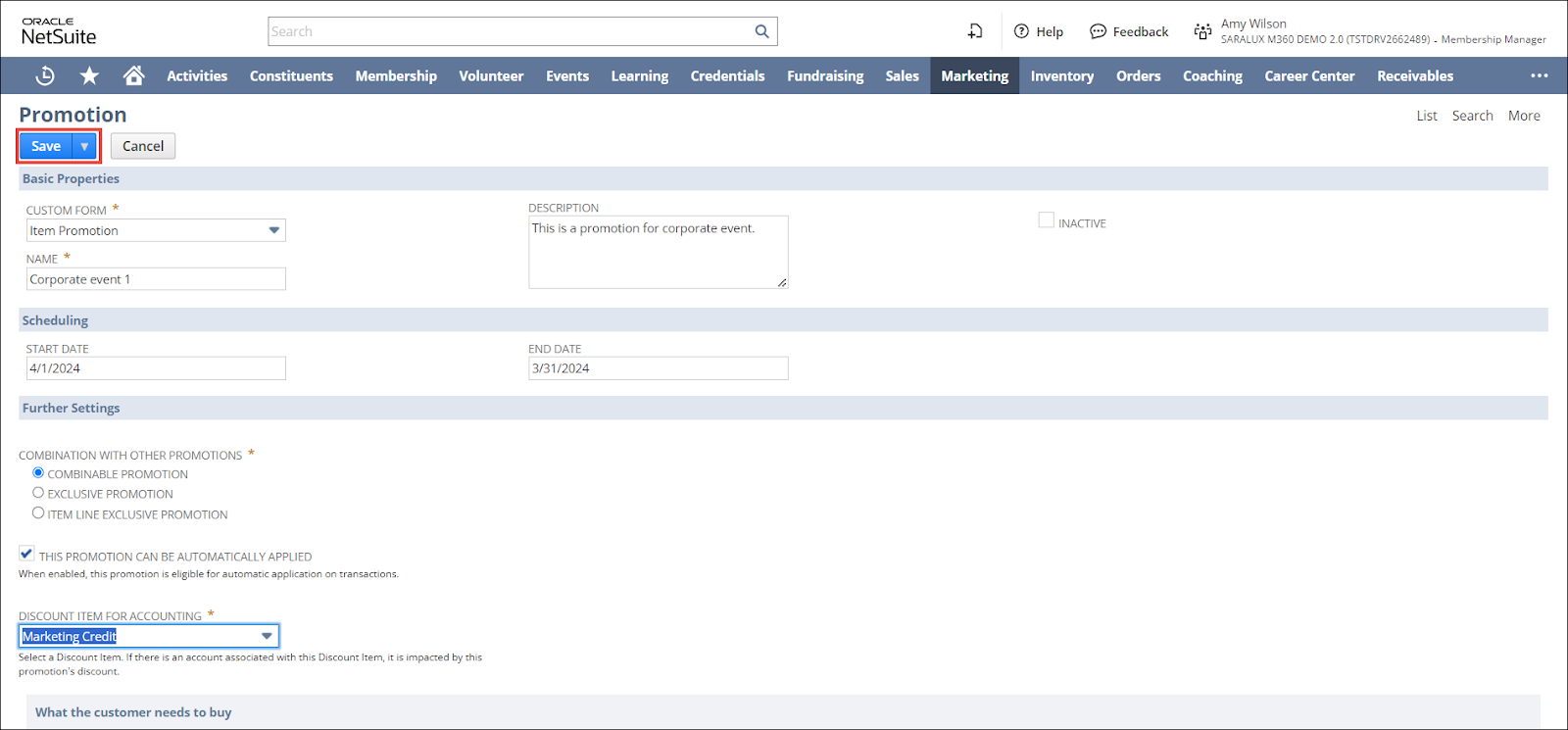Open the Help question mark icon
Screen dimensions: 1568x730
tap(1021, 31)
